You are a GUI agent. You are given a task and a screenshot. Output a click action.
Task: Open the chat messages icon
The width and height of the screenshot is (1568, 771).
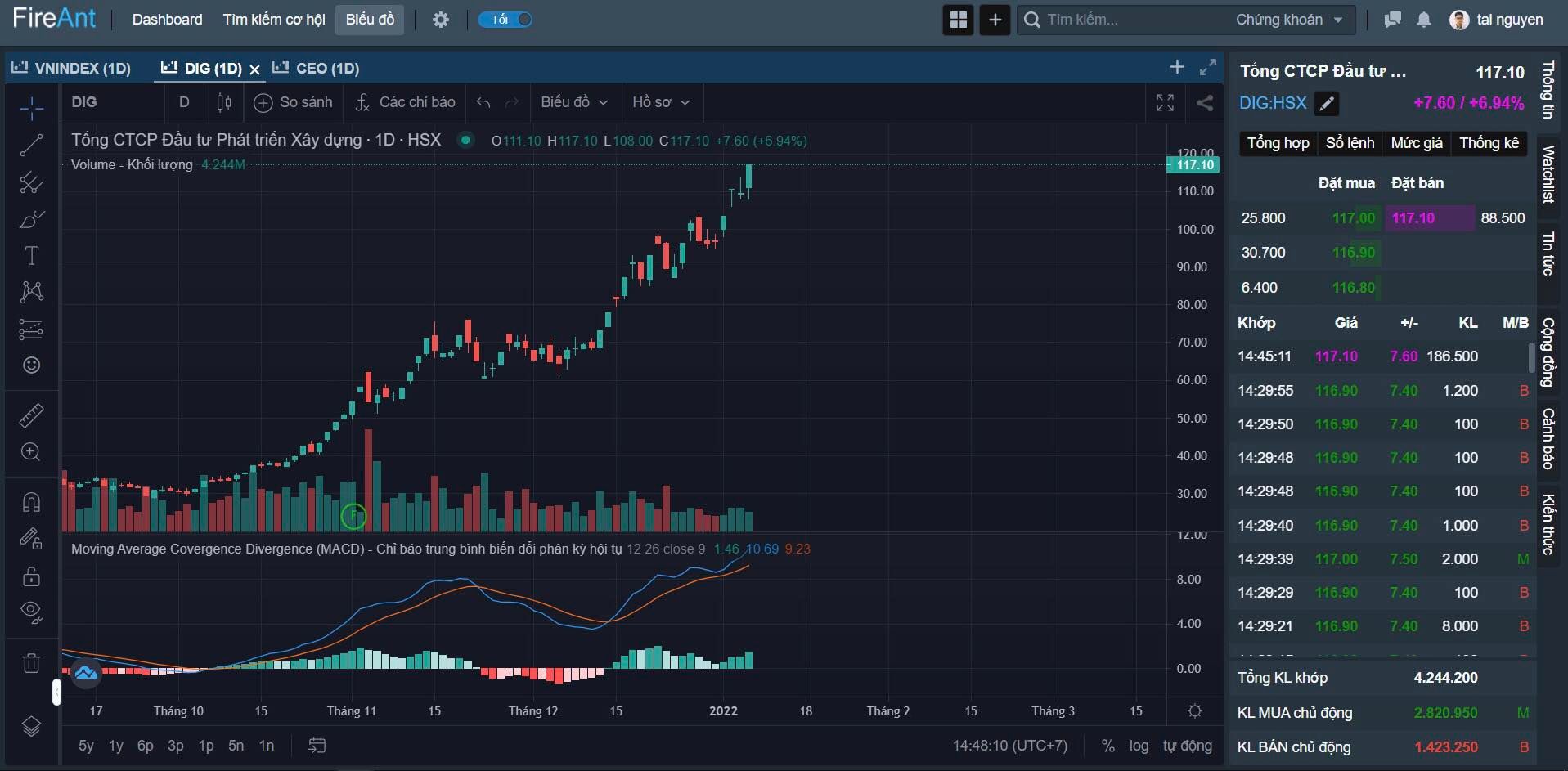pos(1392,20)
